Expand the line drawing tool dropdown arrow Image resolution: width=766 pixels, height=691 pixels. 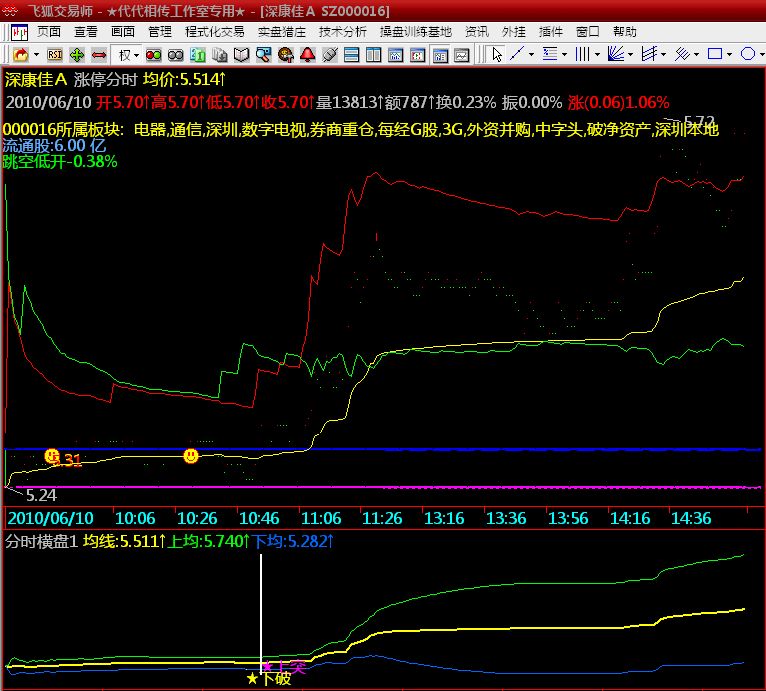tap(530, 54)
